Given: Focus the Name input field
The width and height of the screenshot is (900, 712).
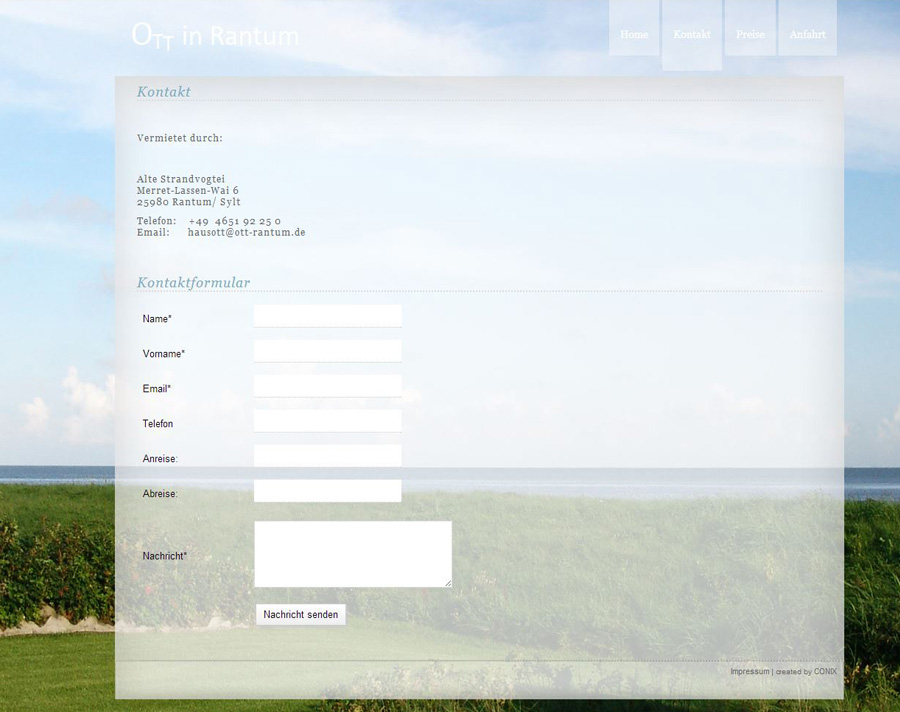Looking at the screenshot, I should tap(327, 316).
